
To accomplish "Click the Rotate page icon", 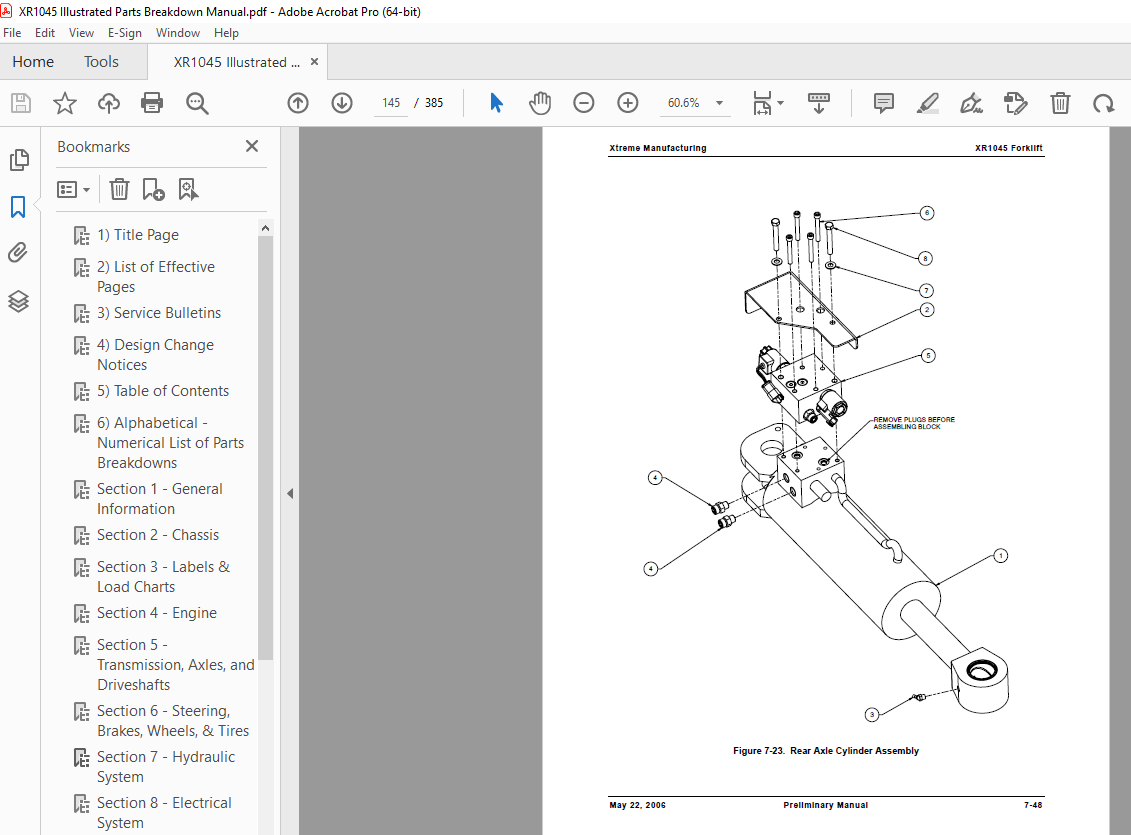I will (x=1104, y=103).
